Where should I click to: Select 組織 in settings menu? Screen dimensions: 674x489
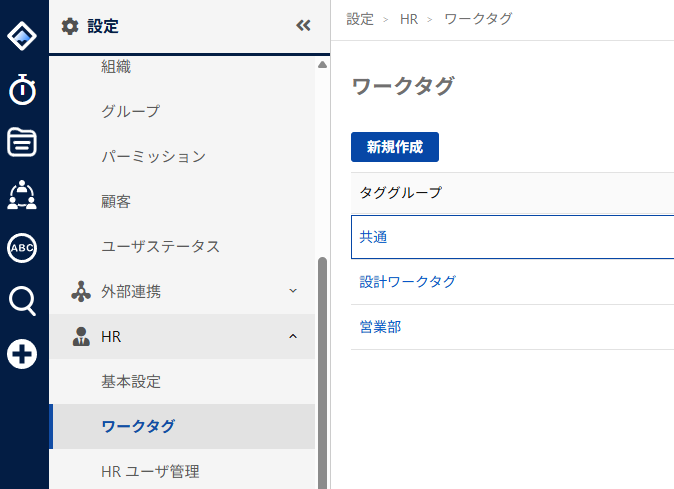pos(116,67)
